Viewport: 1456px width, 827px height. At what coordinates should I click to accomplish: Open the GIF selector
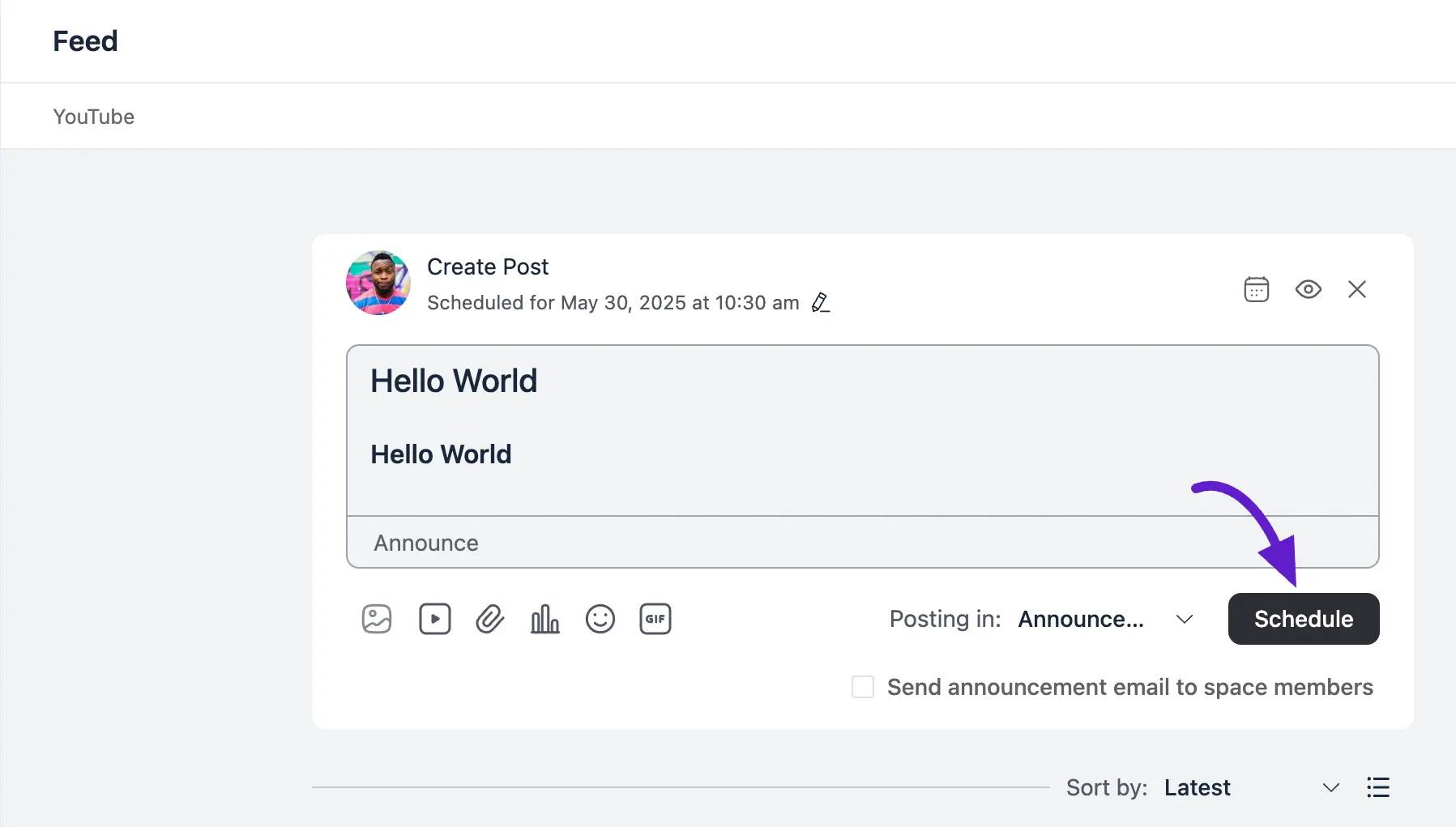655,619
